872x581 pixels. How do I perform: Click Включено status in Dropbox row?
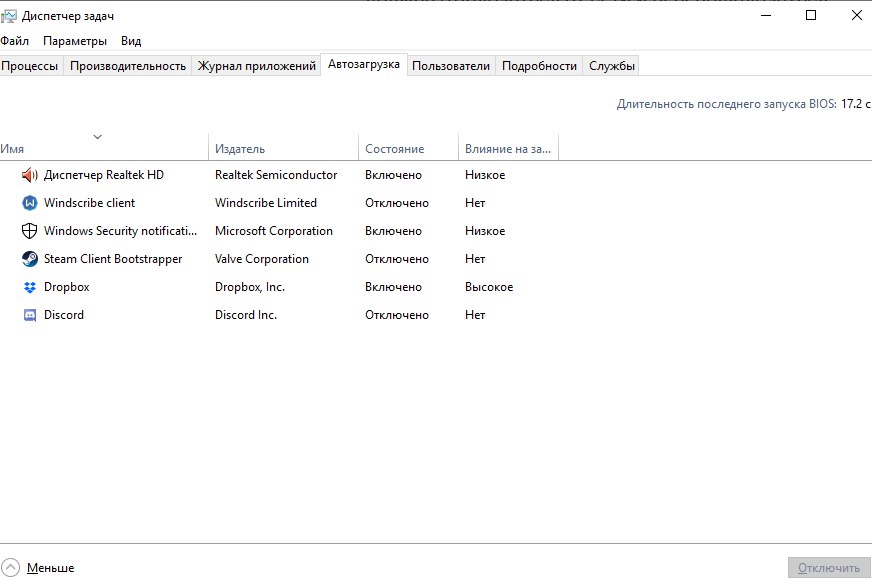(393, 287)
